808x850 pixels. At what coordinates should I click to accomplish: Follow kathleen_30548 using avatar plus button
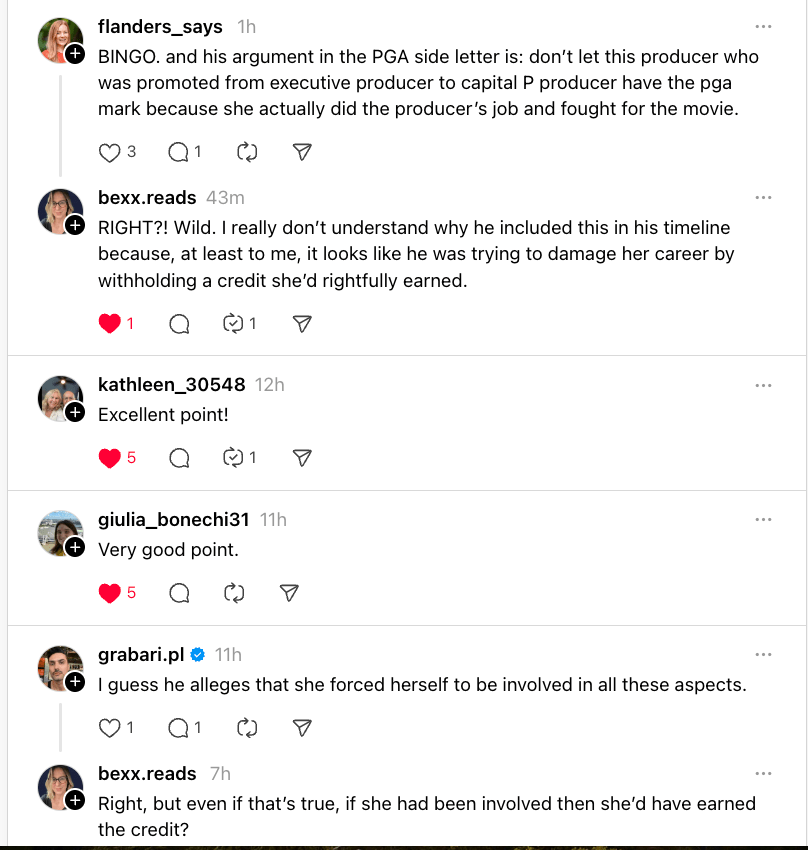(75, 412)
